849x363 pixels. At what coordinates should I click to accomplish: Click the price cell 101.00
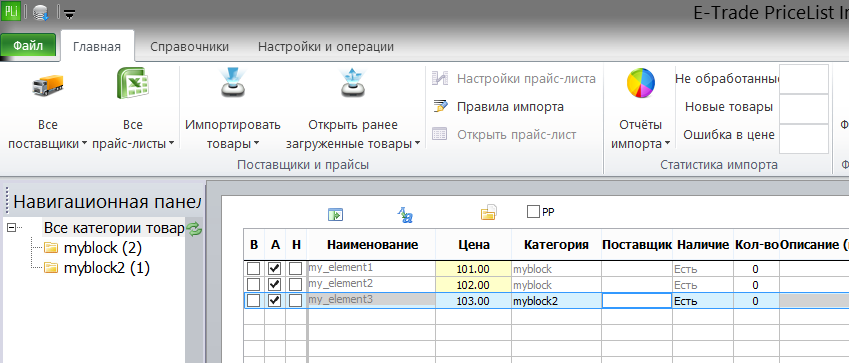coord(473,269)
